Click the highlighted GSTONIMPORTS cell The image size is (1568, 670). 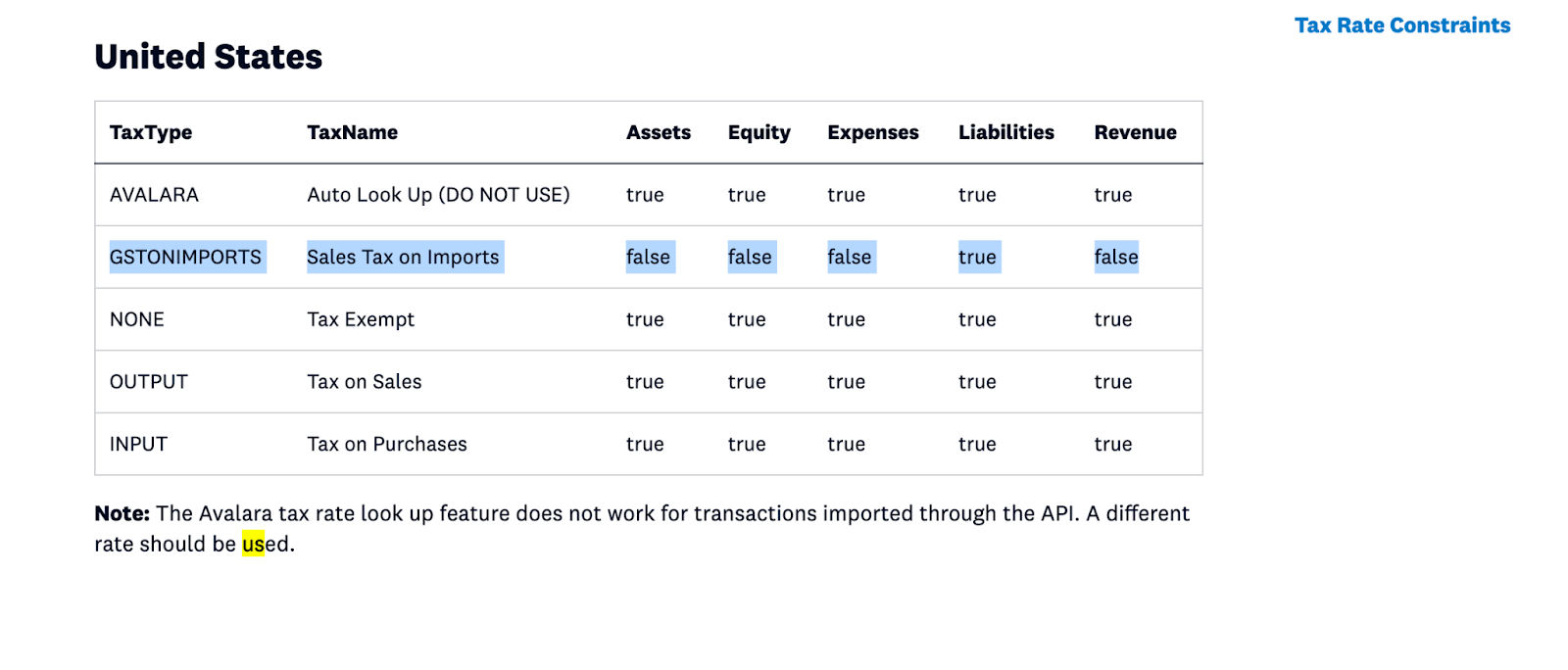[x=185, y=258]
